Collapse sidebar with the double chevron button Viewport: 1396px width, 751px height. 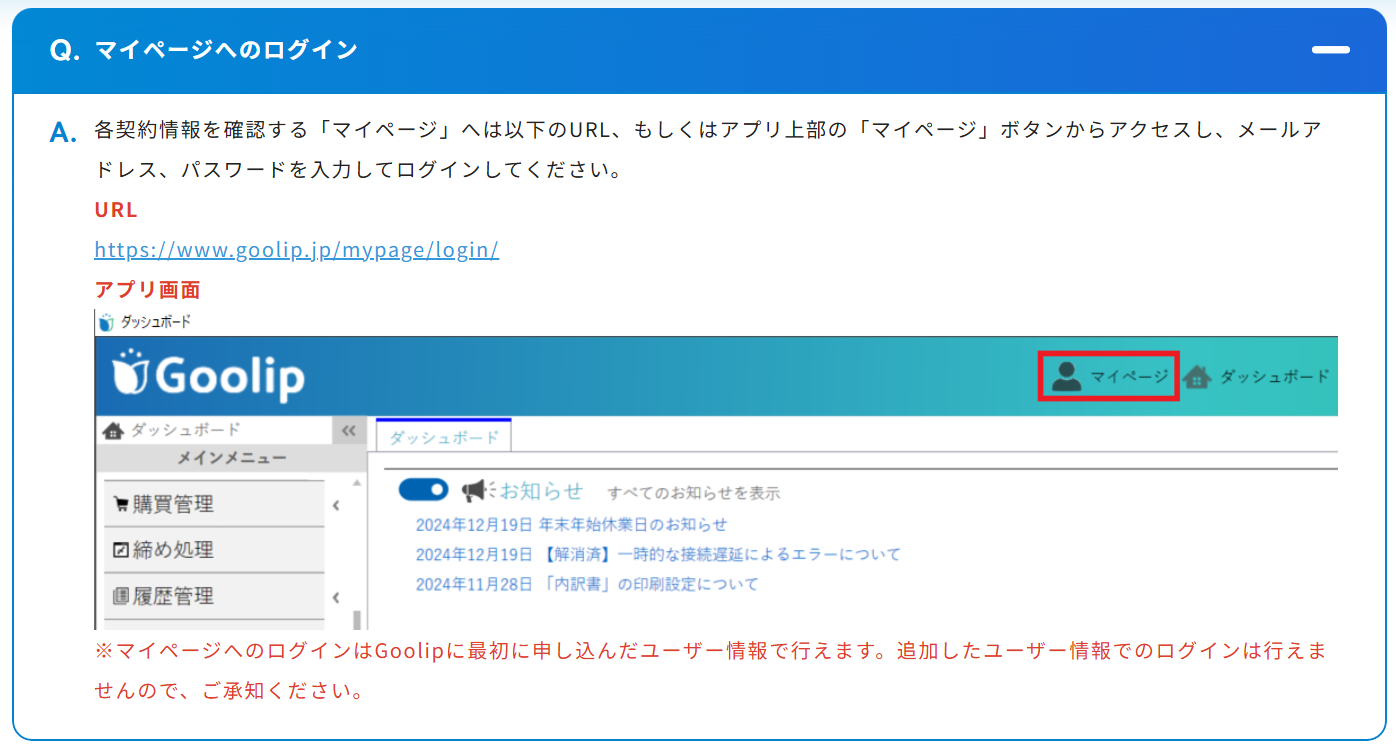(348, 431)
